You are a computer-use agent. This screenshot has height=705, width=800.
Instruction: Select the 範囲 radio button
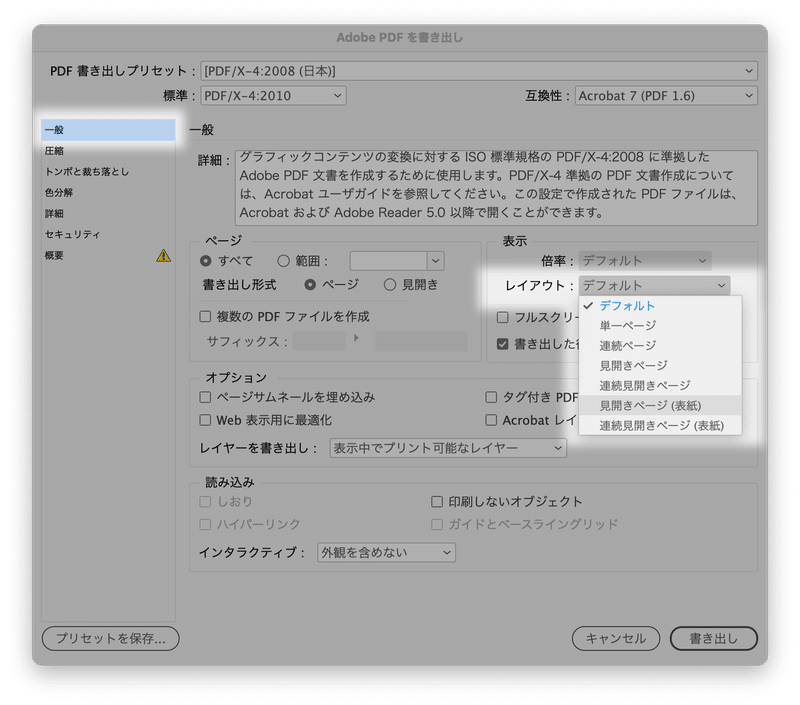coord(283,261)
